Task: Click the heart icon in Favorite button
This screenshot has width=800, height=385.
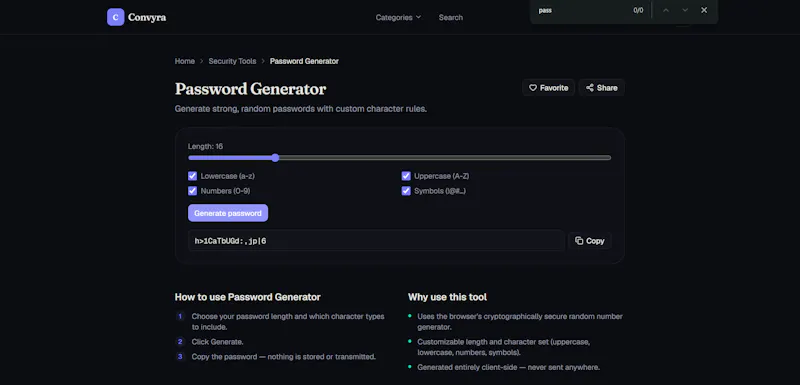Action: pos(533,88)
